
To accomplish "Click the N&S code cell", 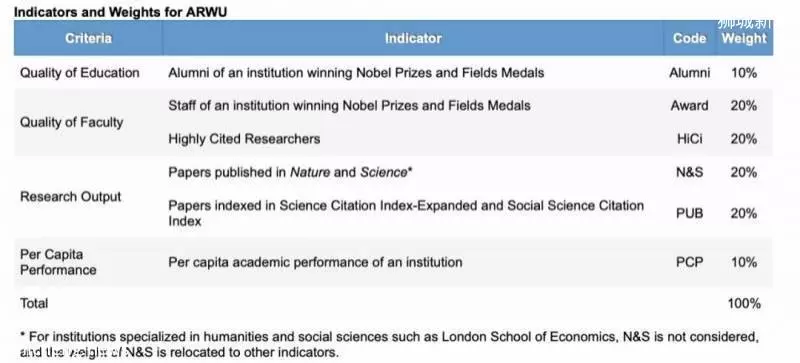I will tap(689, 172).
